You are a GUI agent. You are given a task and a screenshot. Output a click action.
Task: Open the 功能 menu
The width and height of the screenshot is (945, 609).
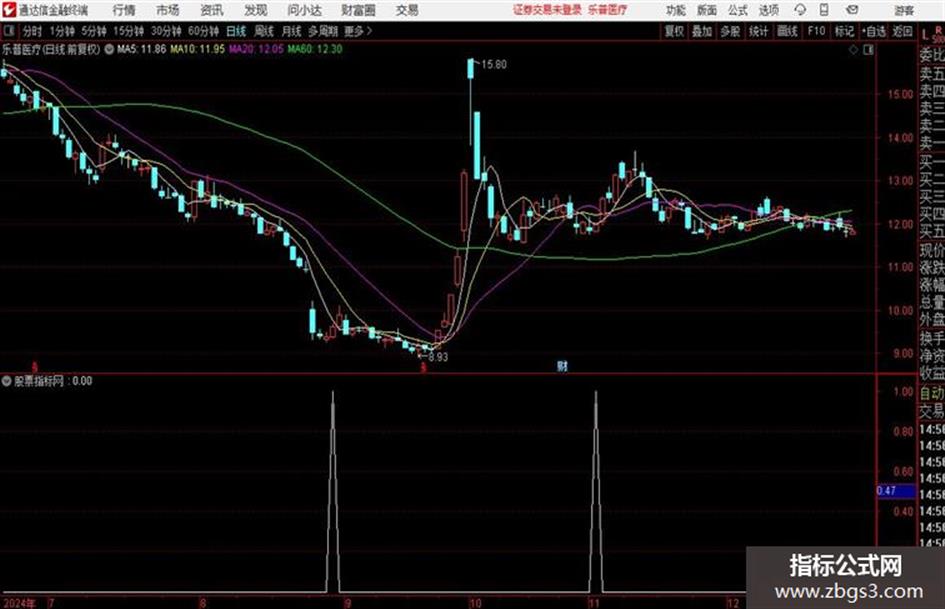(x=676, y=10)
